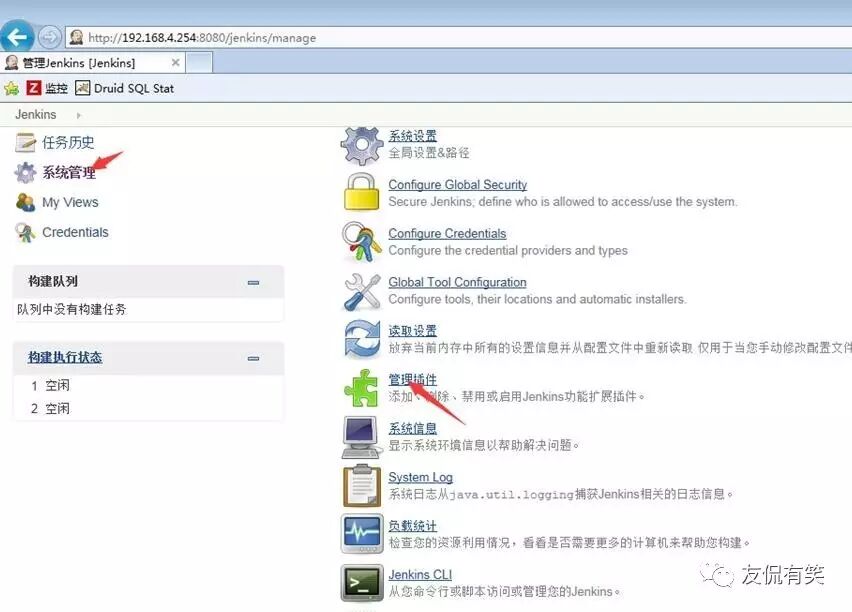Viewport: 852px width, 612px height.
Task: Open 系统管理 sidebar link
Action: [70, 172]
